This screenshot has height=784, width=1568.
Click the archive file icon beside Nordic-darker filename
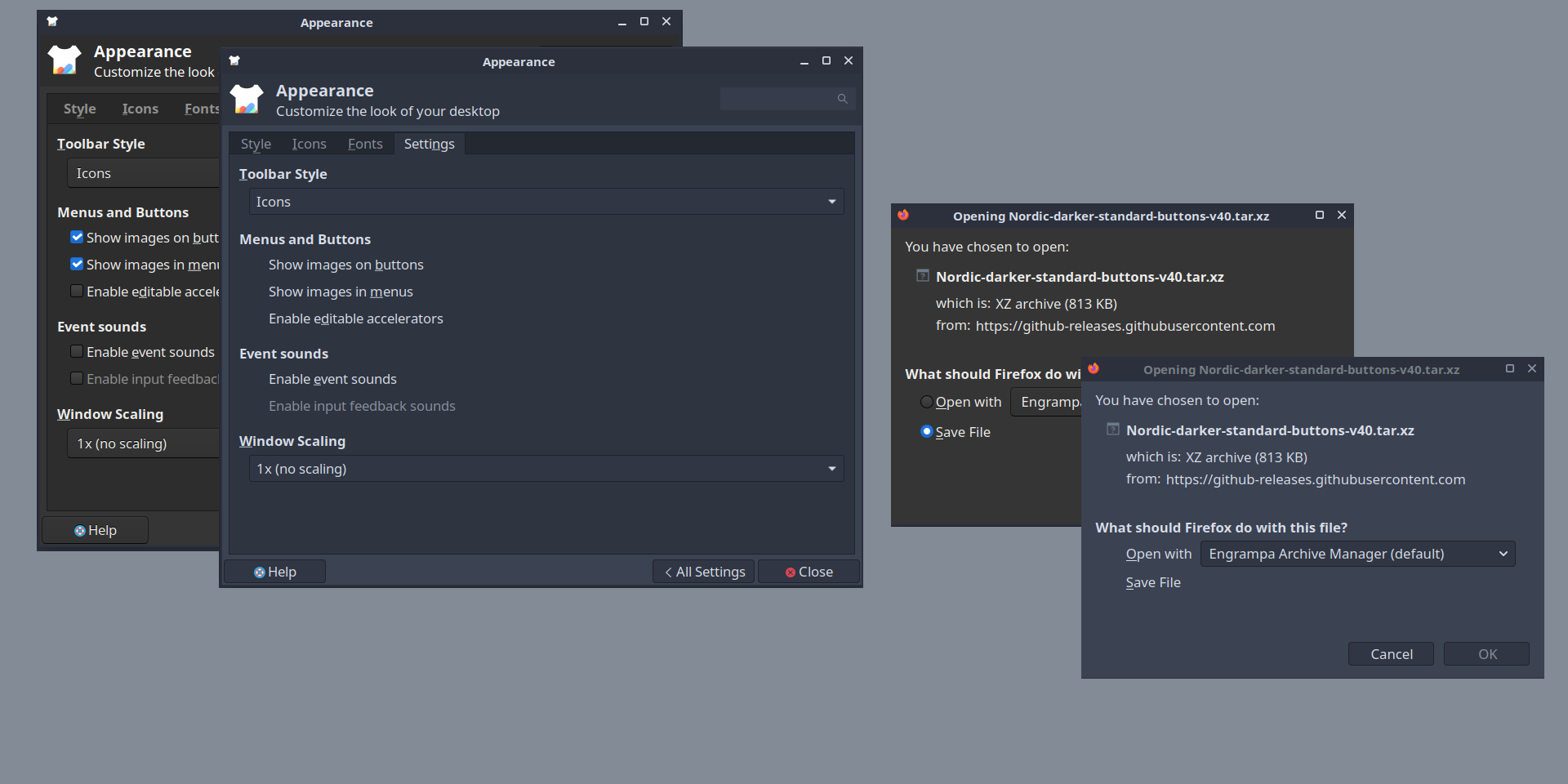[x=921, y=276]
